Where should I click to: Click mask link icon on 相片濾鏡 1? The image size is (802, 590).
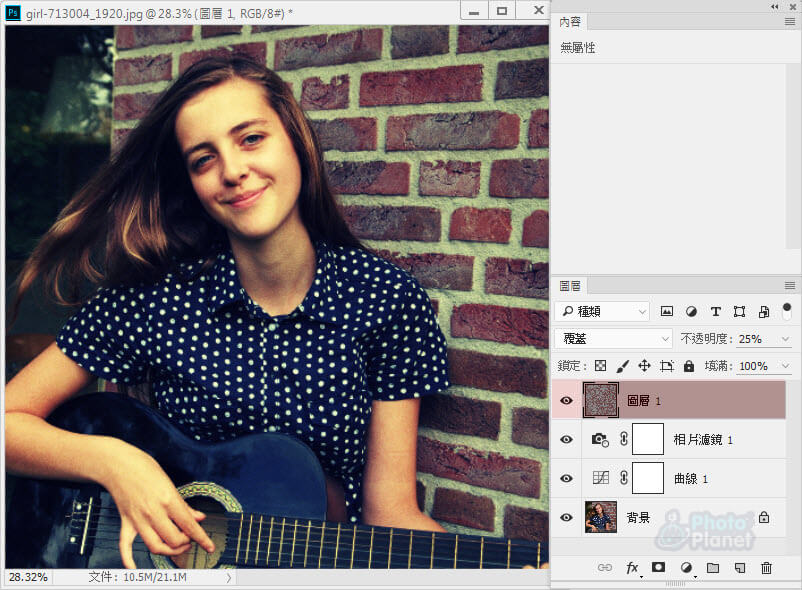coord(623,439)
